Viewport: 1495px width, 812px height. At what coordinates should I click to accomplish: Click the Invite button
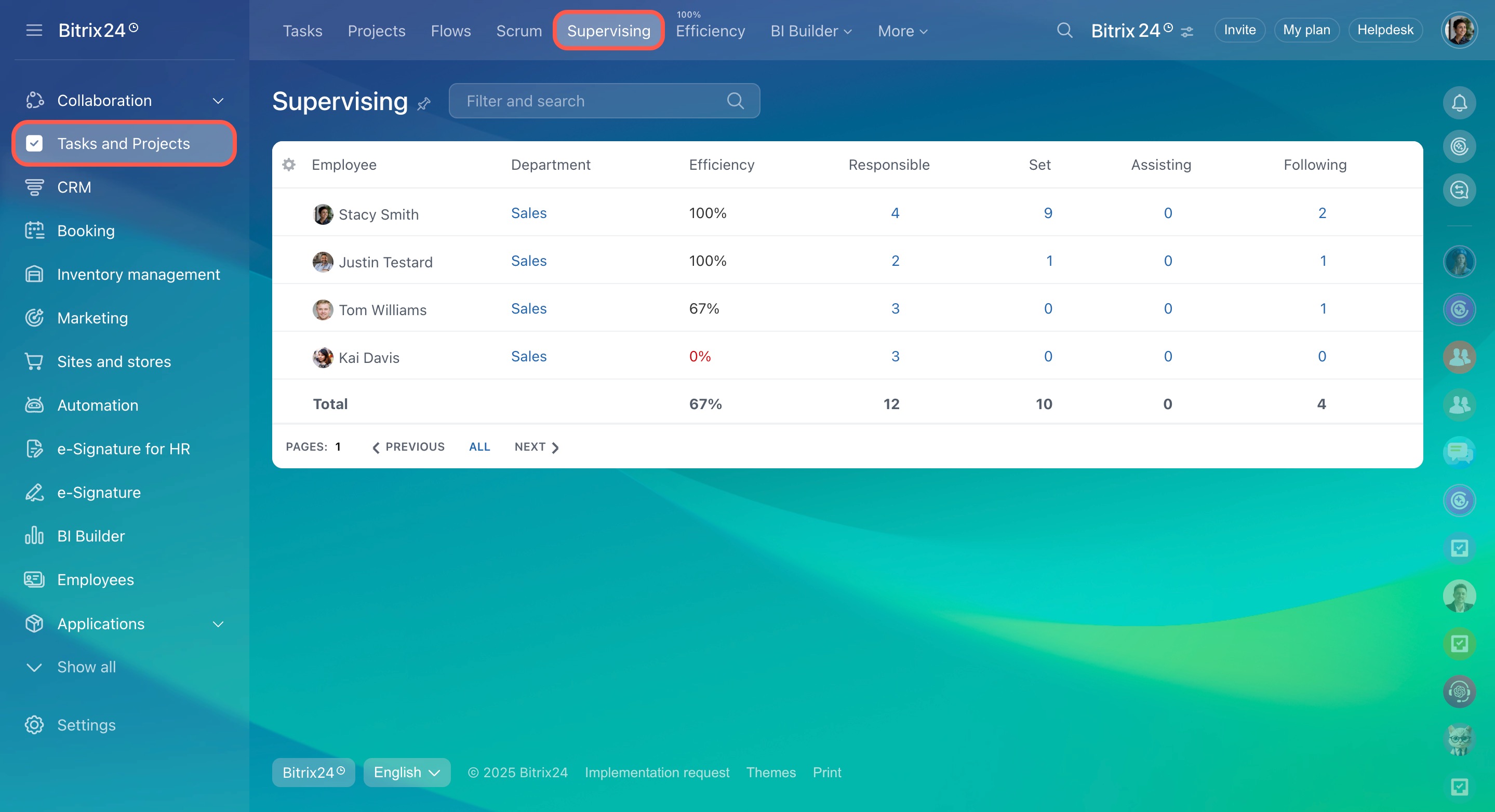pos(1239,30)
